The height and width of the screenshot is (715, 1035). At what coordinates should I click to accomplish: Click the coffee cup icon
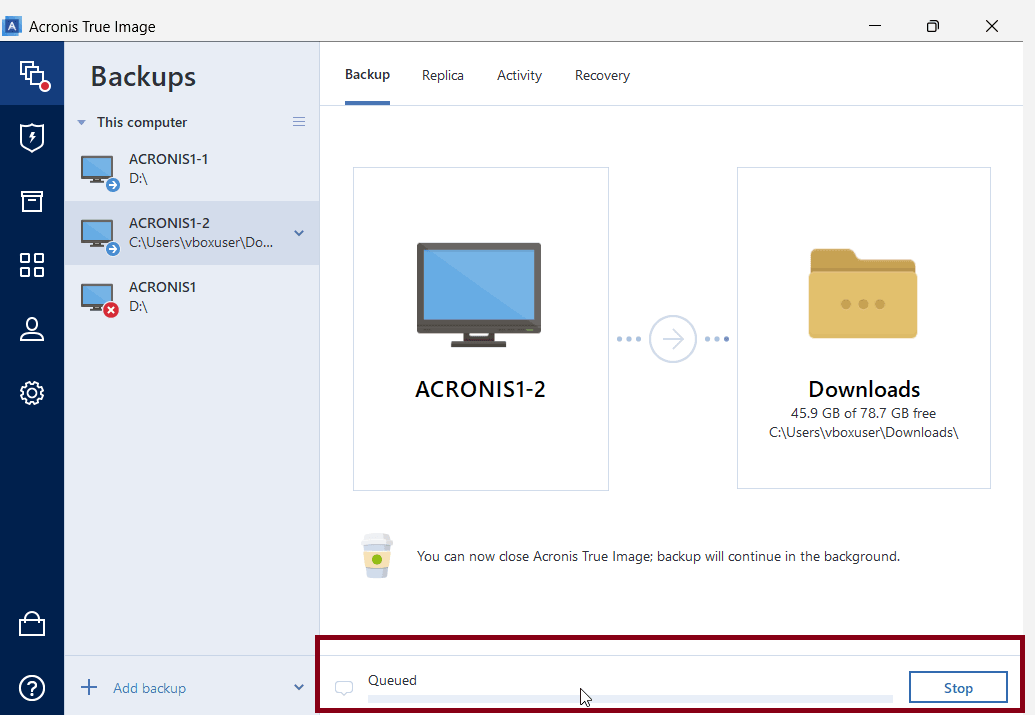click(x=377, y=555)
